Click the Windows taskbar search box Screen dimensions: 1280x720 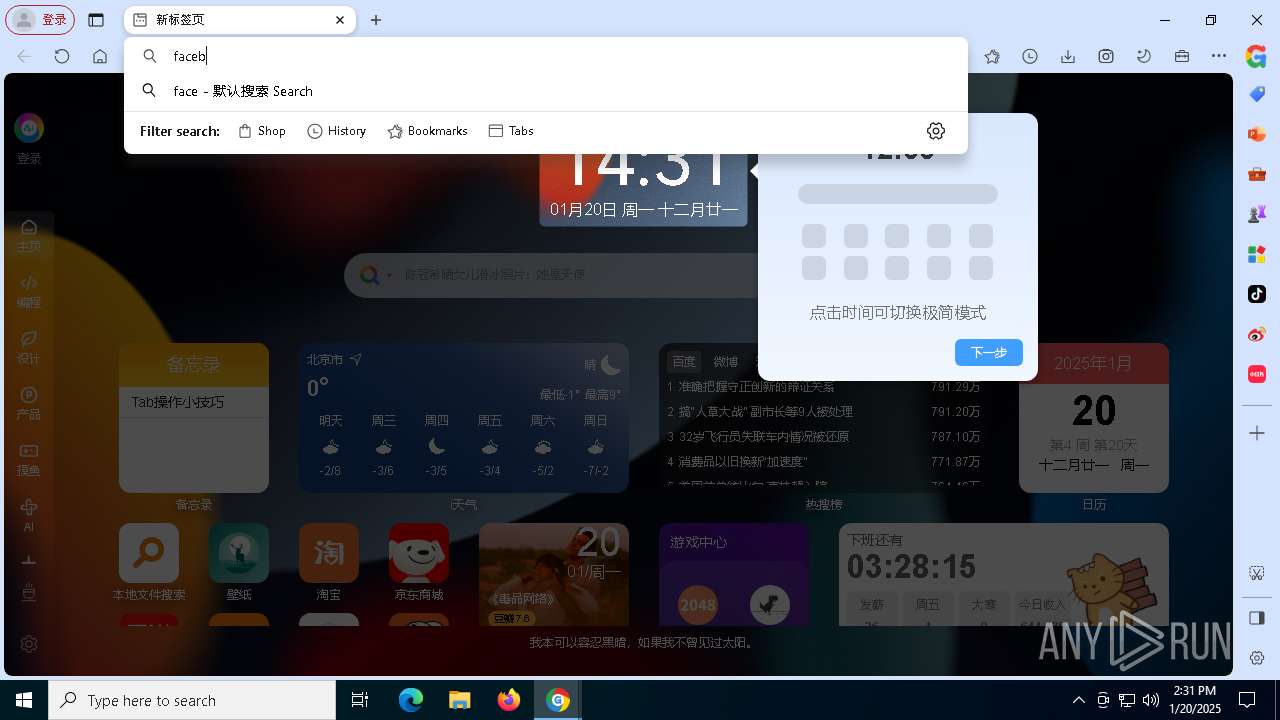coord(192,700)
